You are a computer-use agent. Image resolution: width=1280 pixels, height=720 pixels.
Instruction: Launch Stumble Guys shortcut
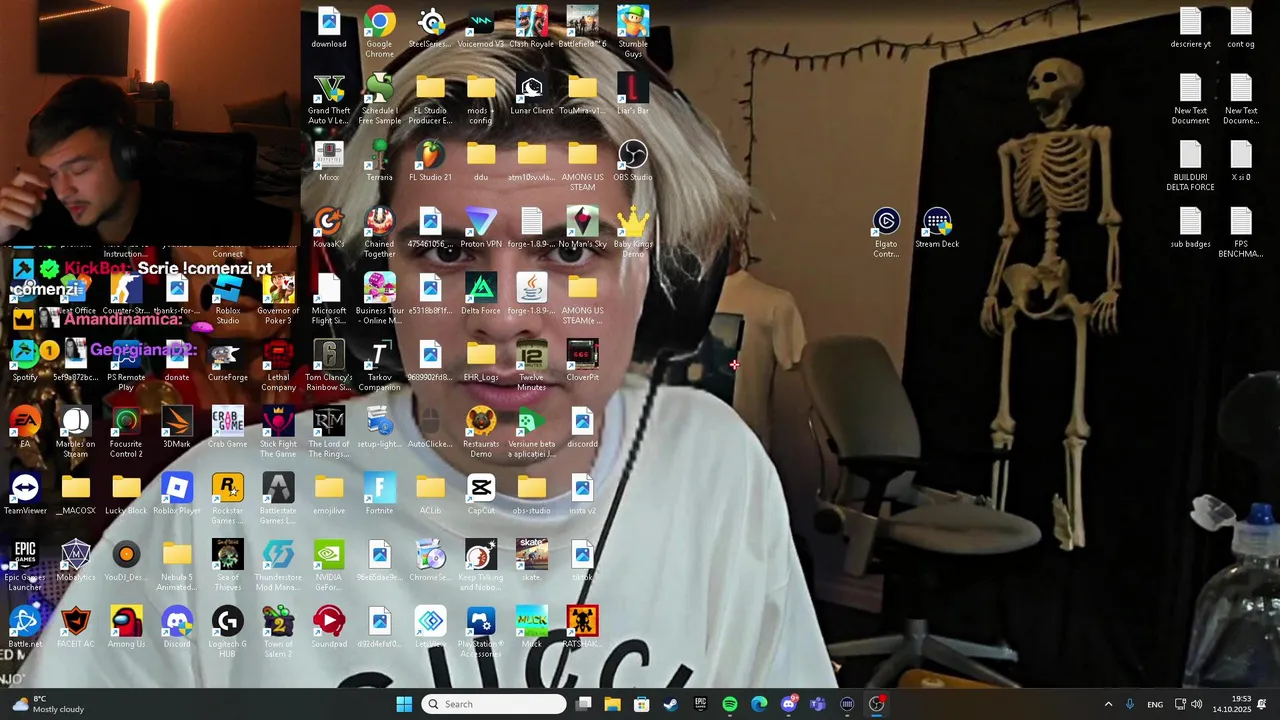point(633,31)
